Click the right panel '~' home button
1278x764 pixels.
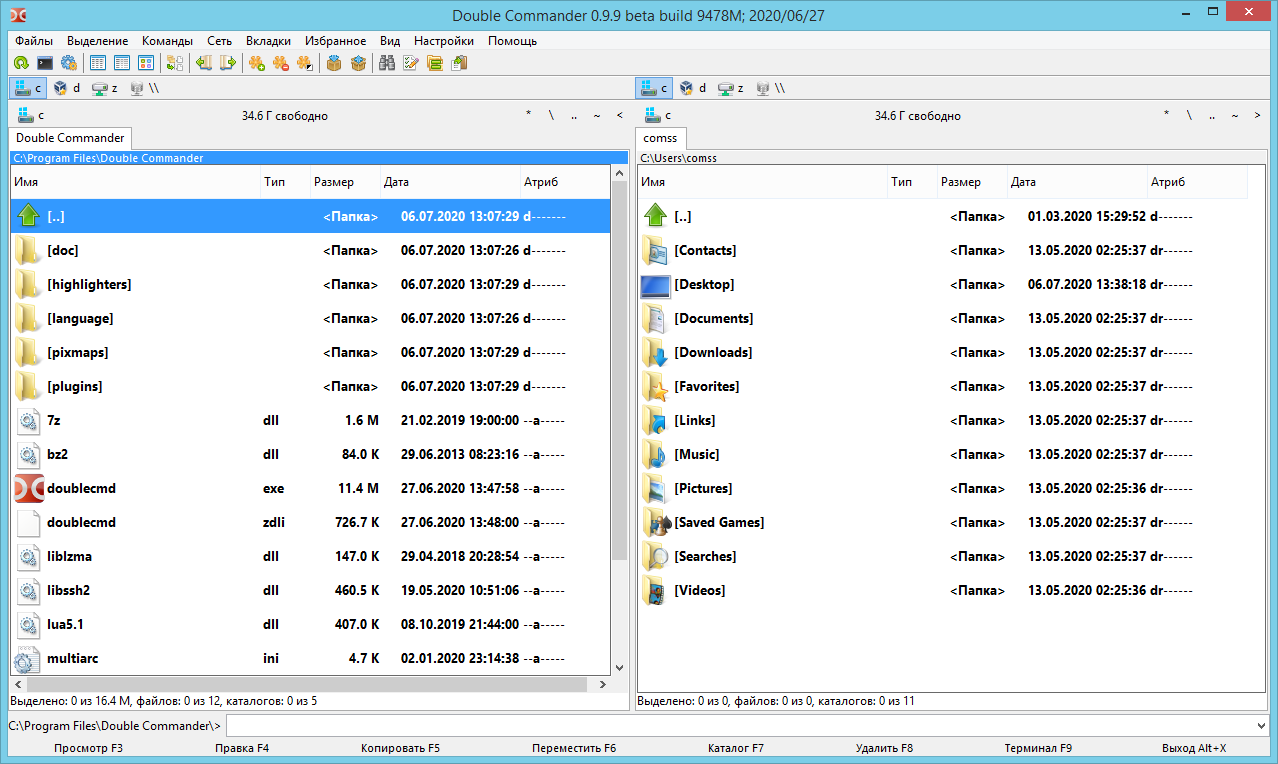(x=1235, y=115)
